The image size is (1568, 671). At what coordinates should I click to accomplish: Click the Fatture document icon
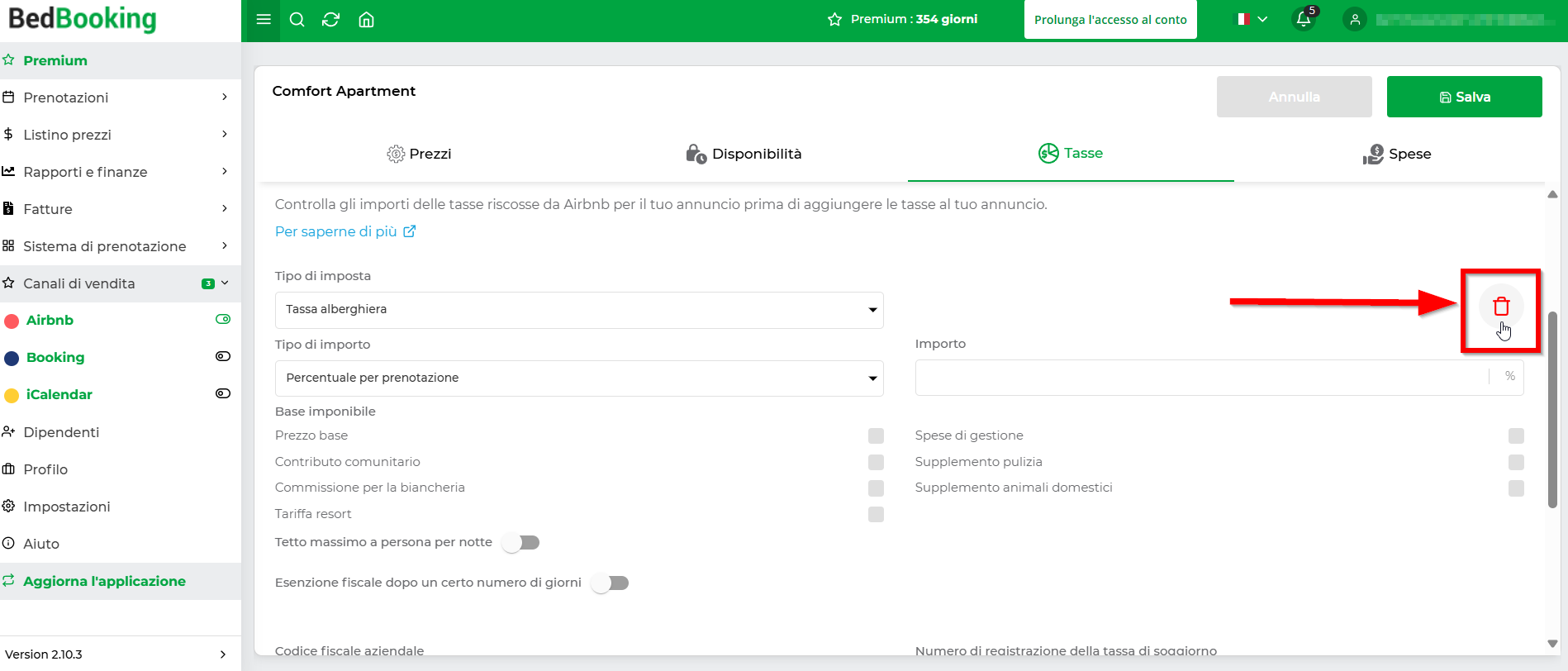click(8, 208)
